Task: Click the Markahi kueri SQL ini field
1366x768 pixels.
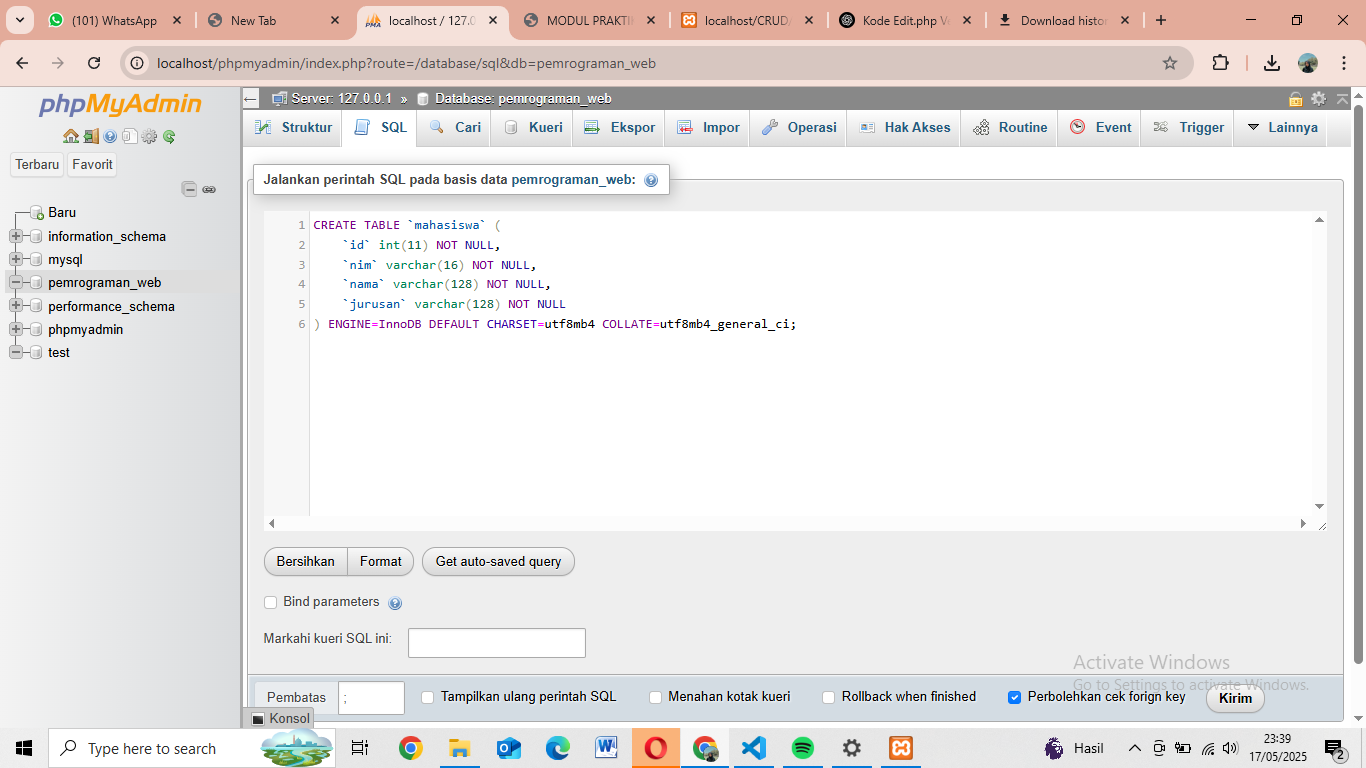Action: (x=496, y=643)
